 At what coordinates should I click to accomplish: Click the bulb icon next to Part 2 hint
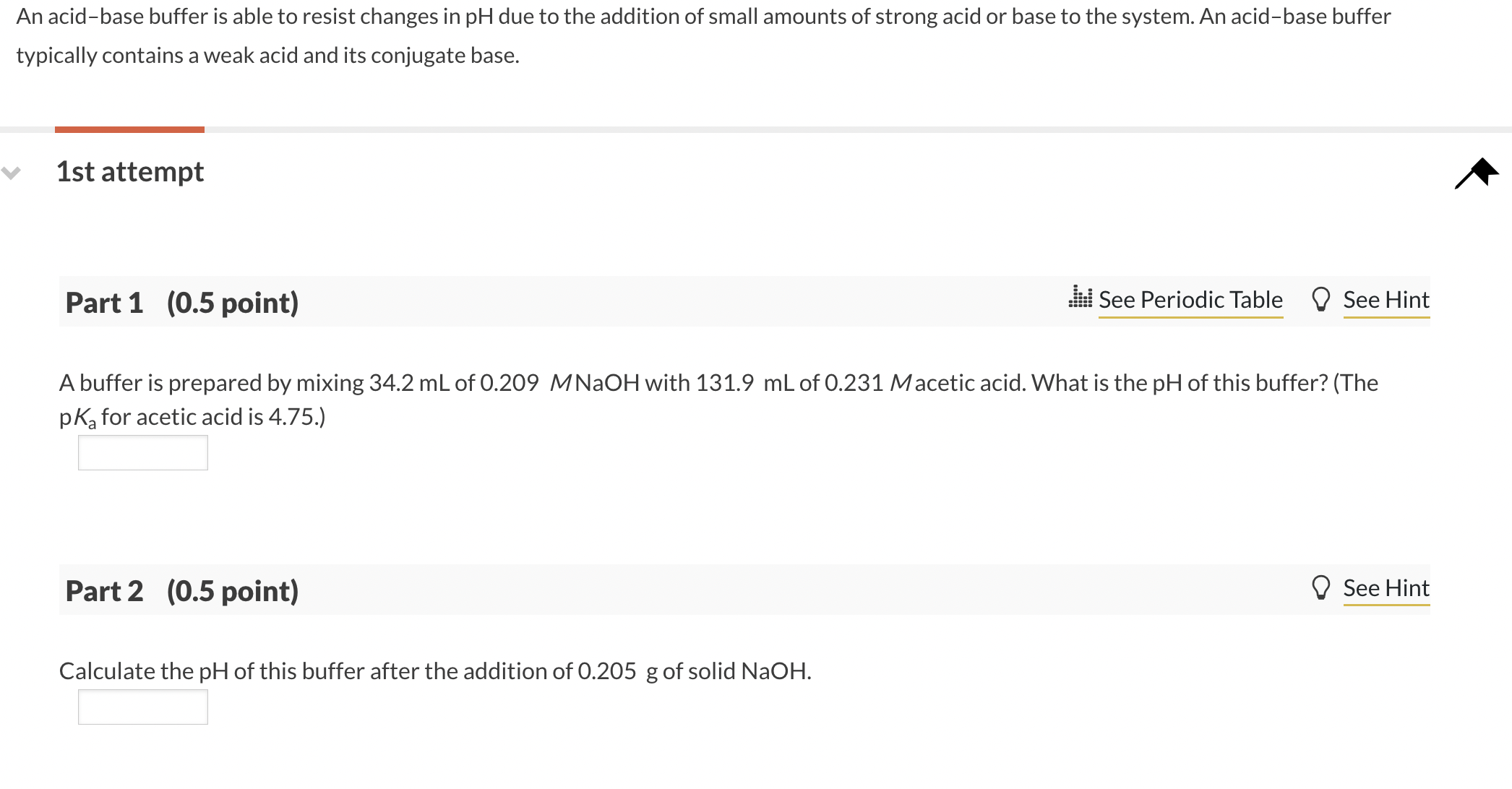coord(1322,587)
